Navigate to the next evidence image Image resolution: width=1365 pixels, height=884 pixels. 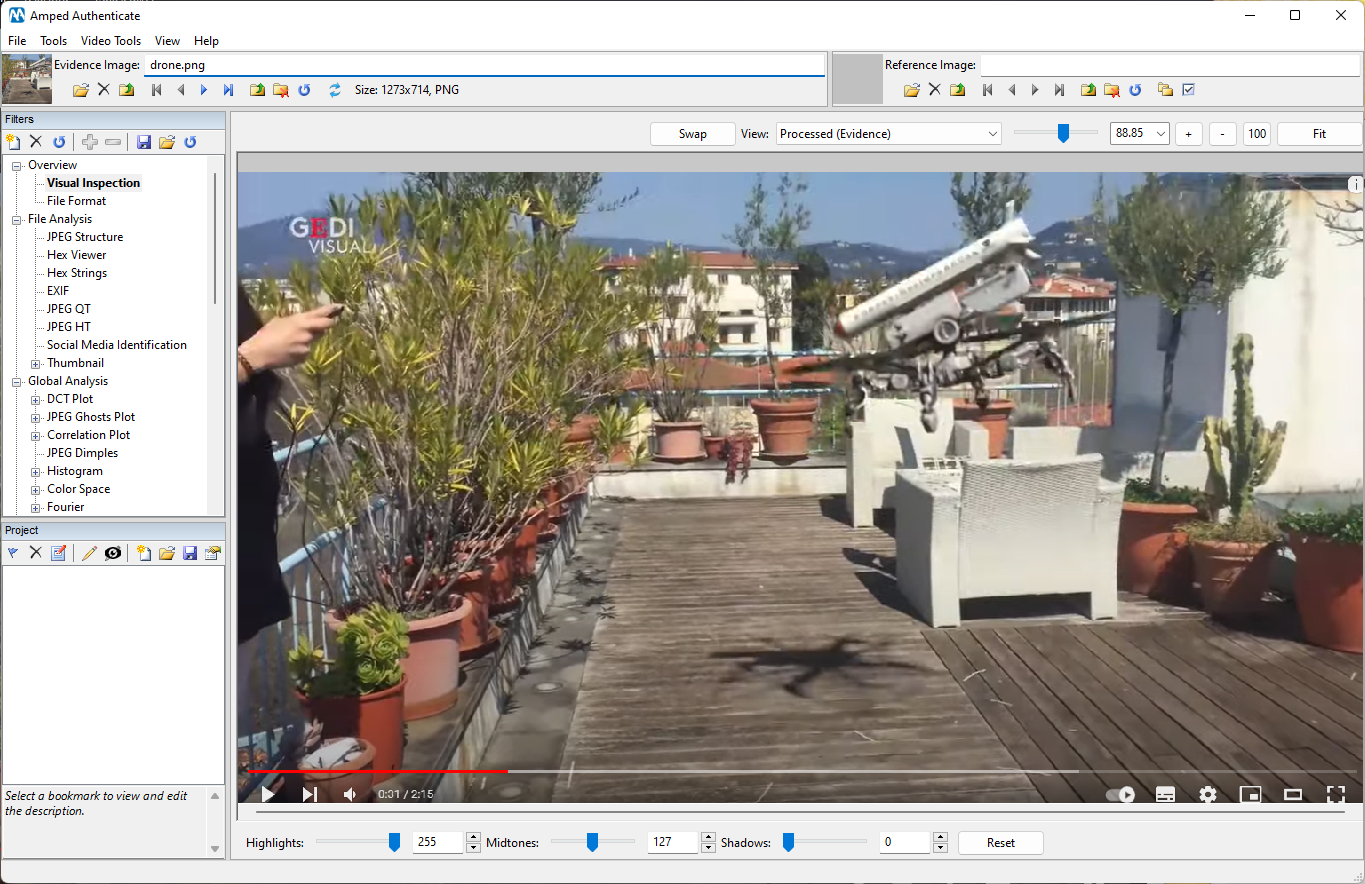tap(204, 89)
